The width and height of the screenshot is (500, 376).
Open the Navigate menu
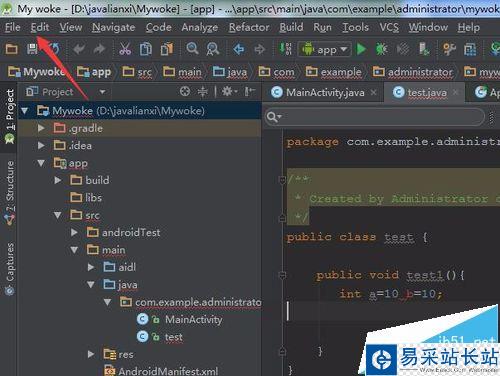(x=114, y=27)
